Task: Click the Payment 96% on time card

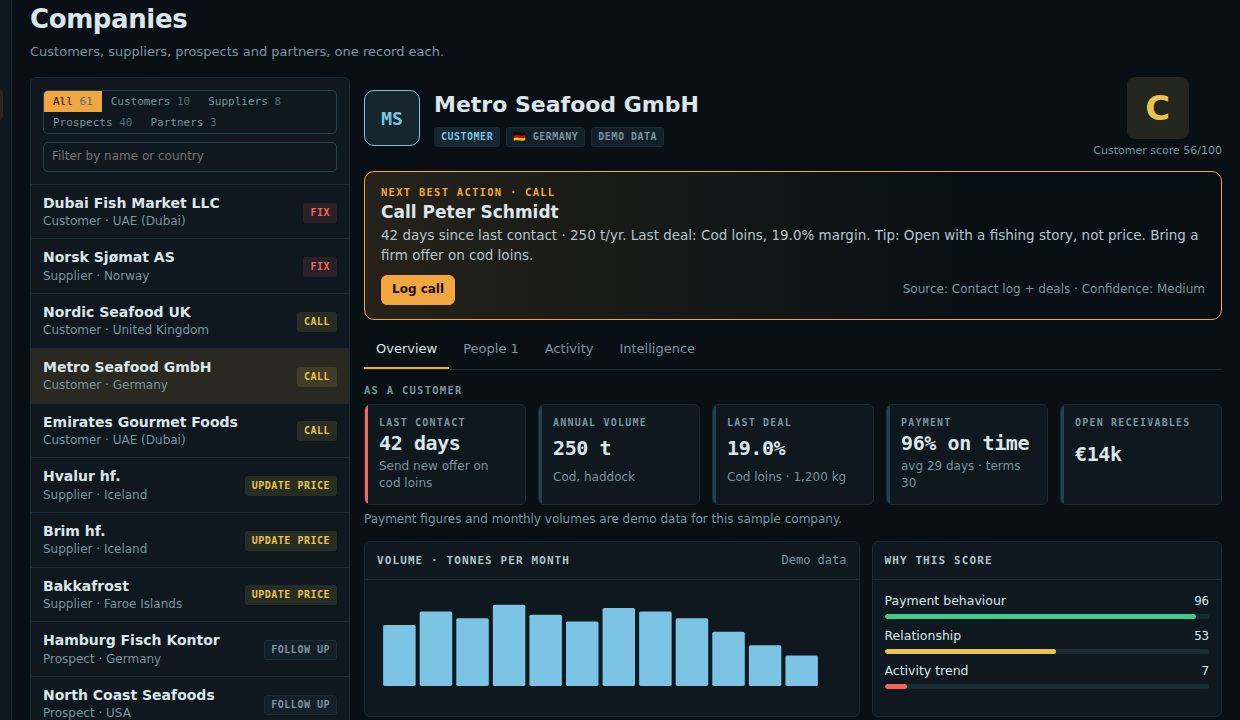Action: click(967, 454)
